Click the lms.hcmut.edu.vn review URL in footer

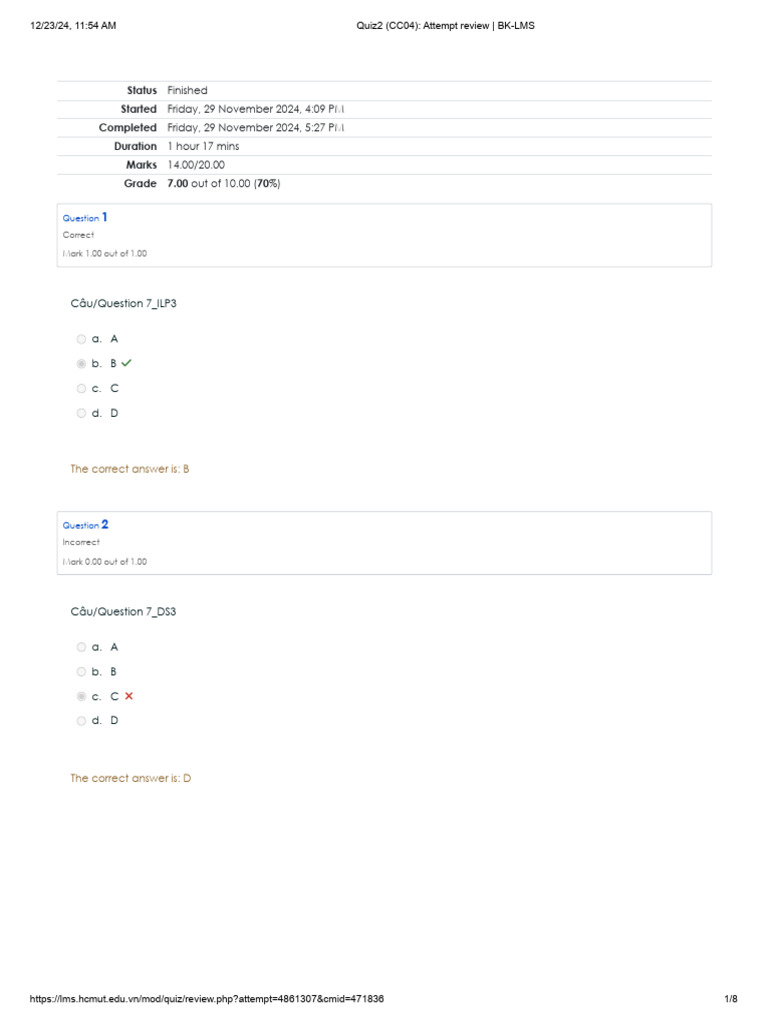(207, 999)
